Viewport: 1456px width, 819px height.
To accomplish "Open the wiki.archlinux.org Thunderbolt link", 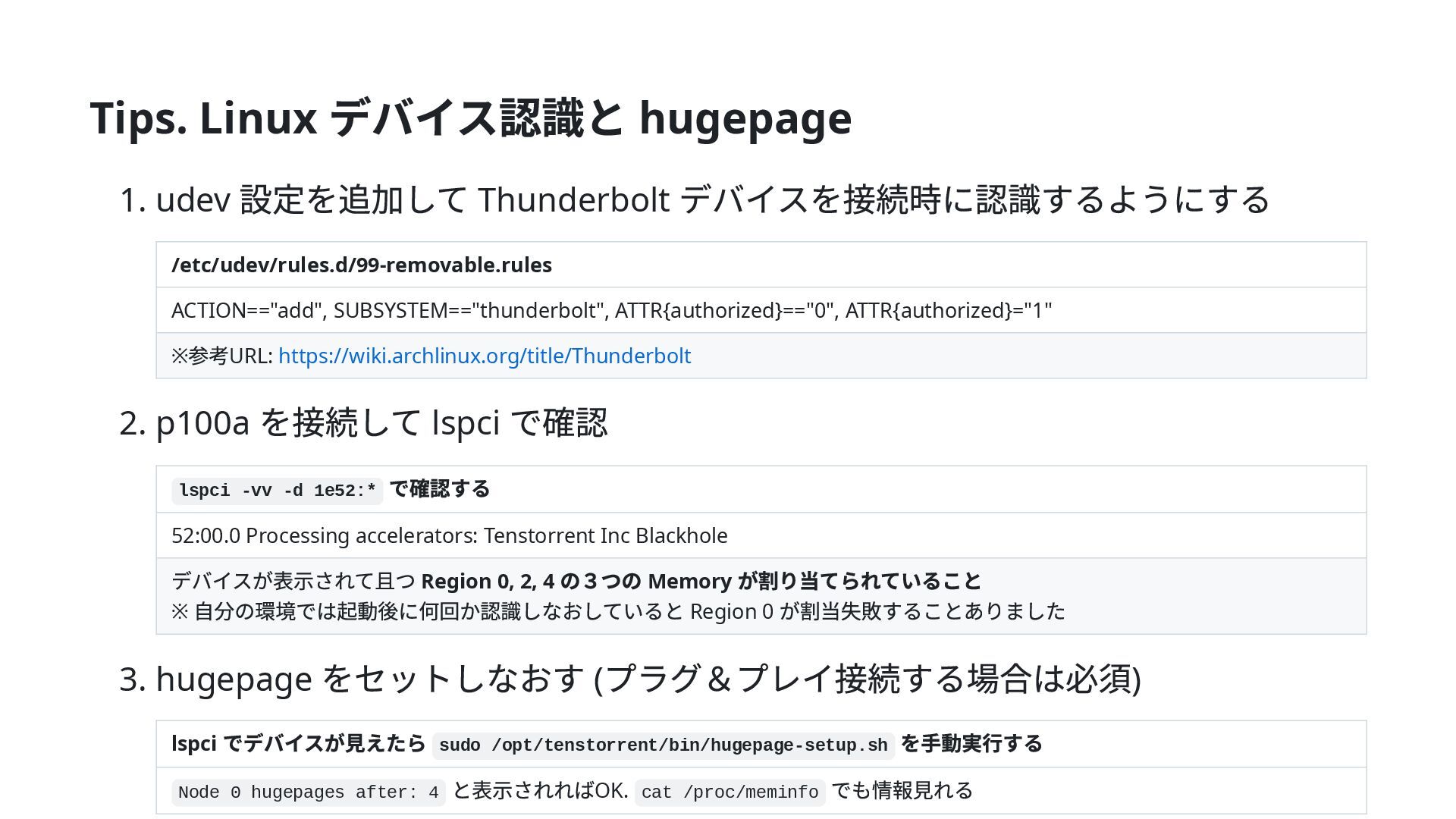I will click(x=485, y=356).
